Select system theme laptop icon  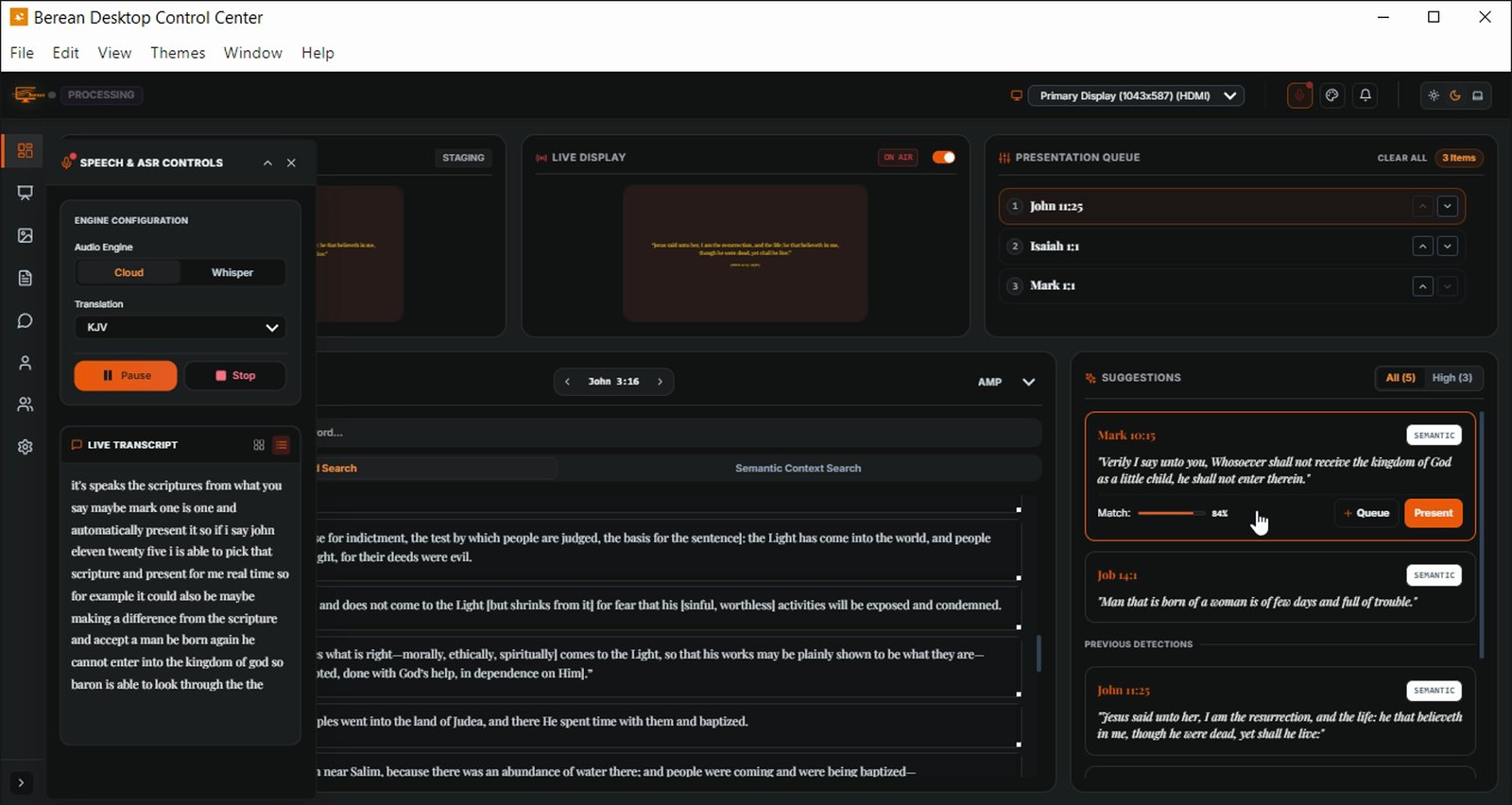(1477, 95)
